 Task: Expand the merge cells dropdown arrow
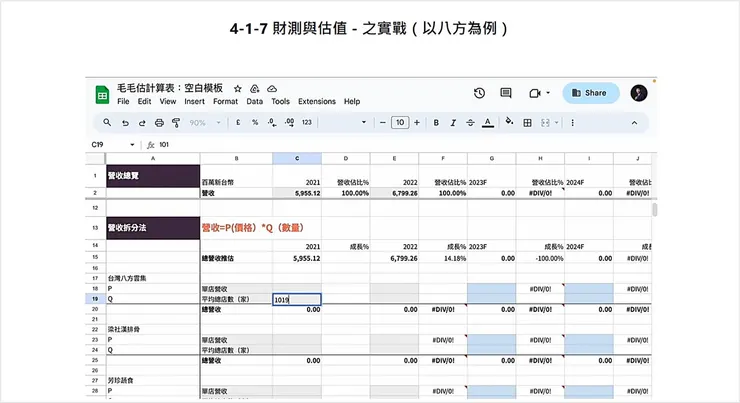(557, 123)
